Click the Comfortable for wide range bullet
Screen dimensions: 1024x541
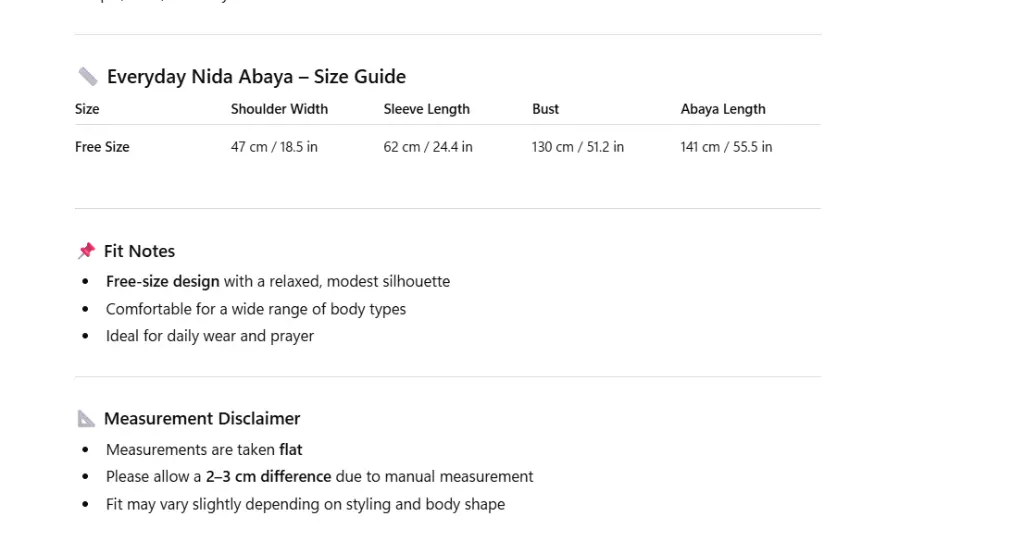(256, 309)
